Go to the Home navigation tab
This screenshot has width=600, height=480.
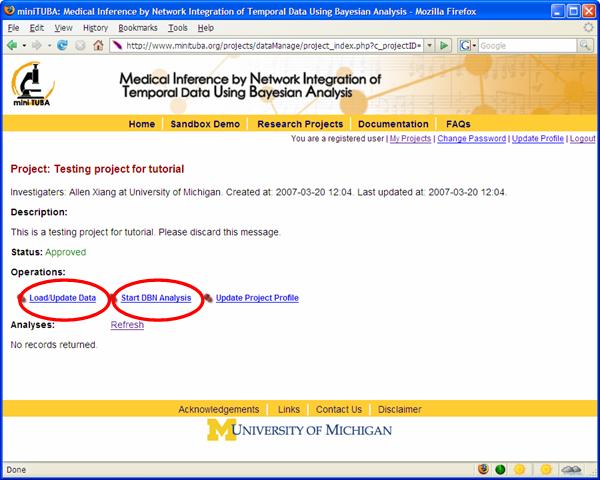tap(142, 124)
